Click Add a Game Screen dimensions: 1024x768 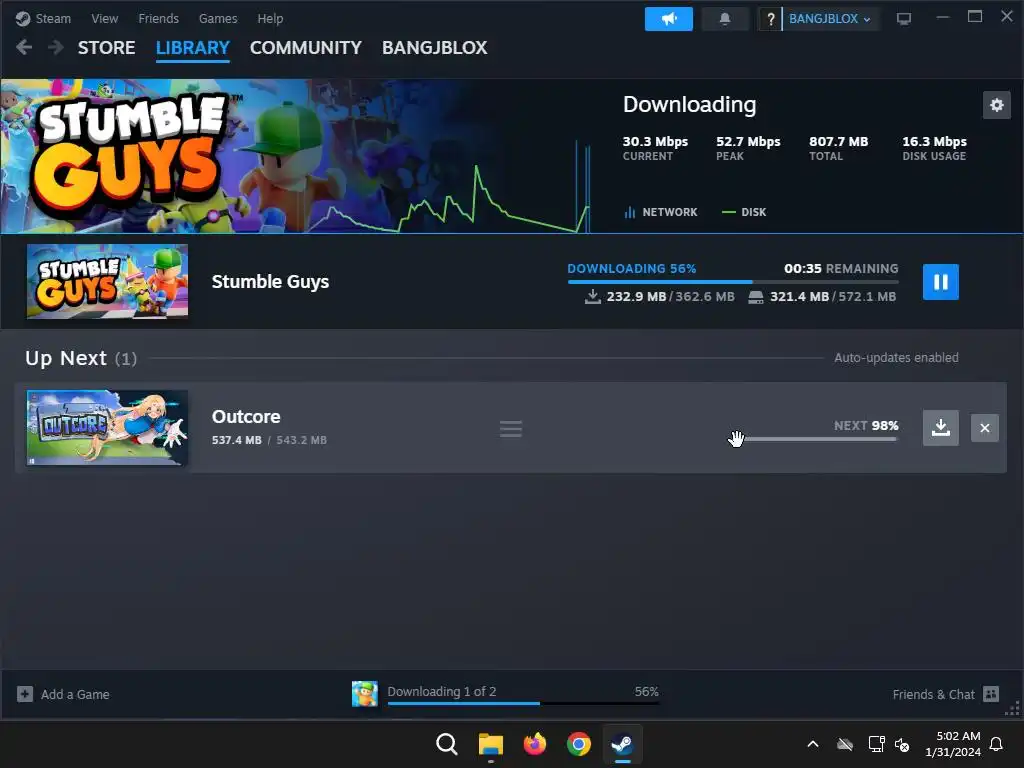[63, 694]
